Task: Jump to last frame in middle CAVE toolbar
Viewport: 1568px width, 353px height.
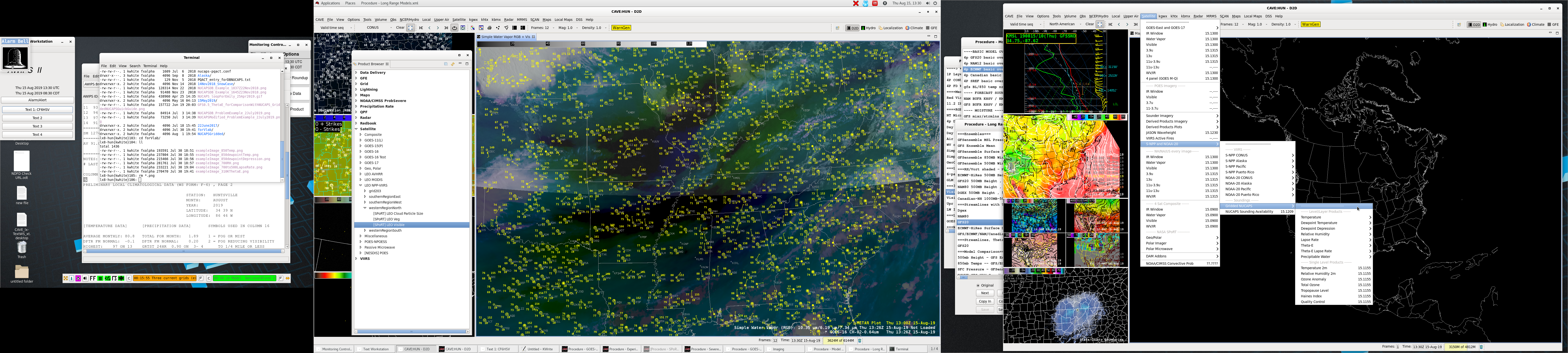Action: [x=446, y=27]
